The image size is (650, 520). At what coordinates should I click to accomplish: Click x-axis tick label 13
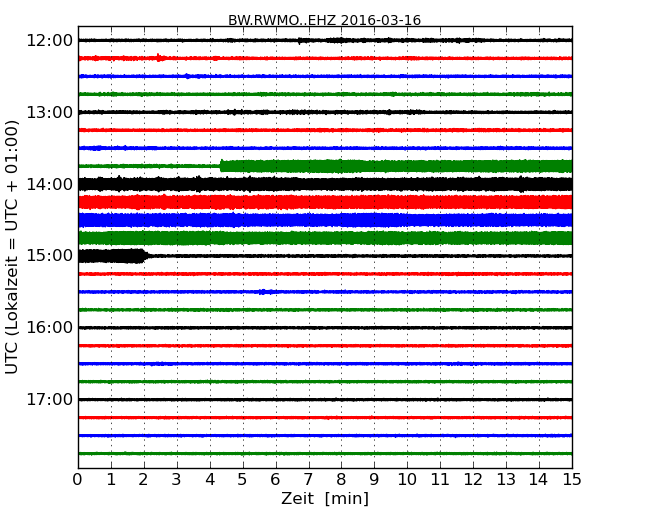click(x=506, y=480)
